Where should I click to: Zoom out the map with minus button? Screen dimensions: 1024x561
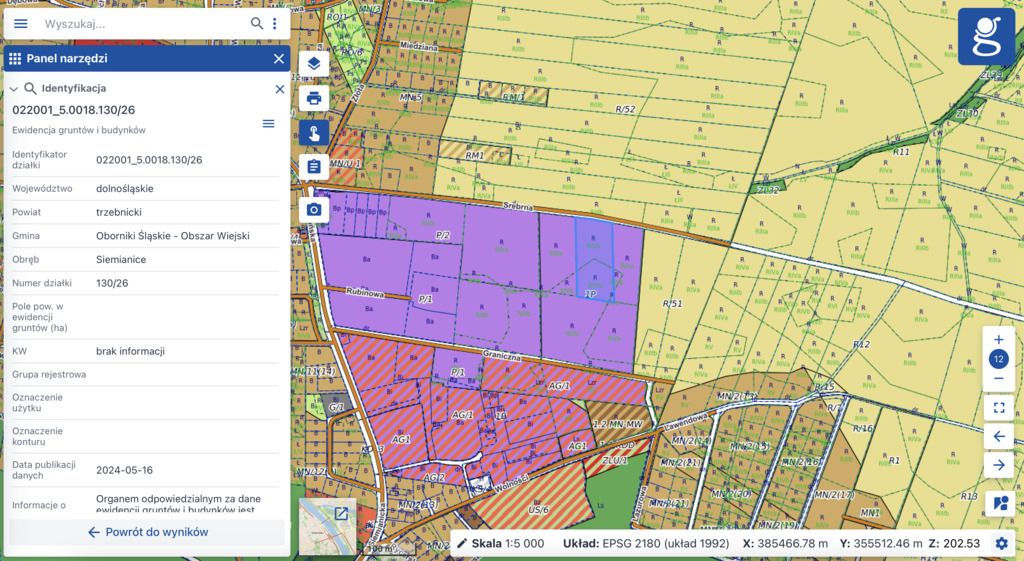coord(998,378)
